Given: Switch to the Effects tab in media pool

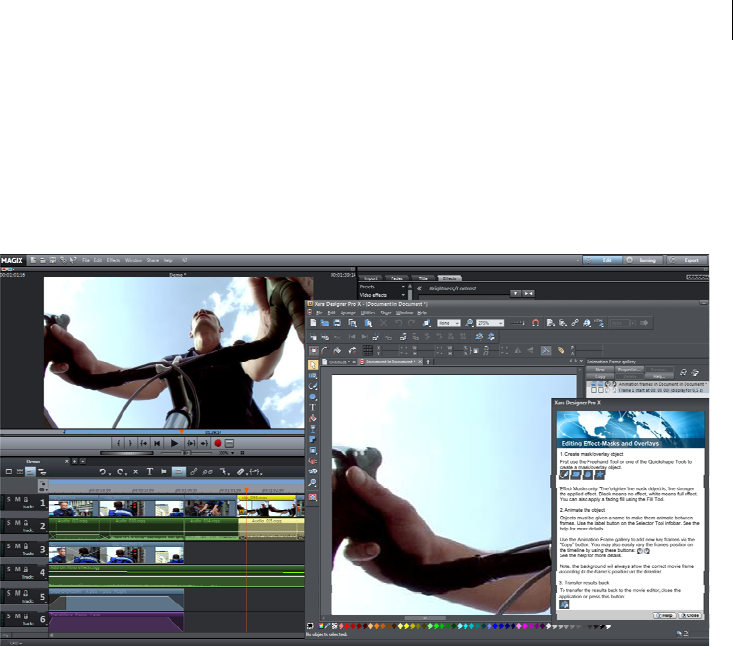Looking at the screenshot, I should point(449,278).
